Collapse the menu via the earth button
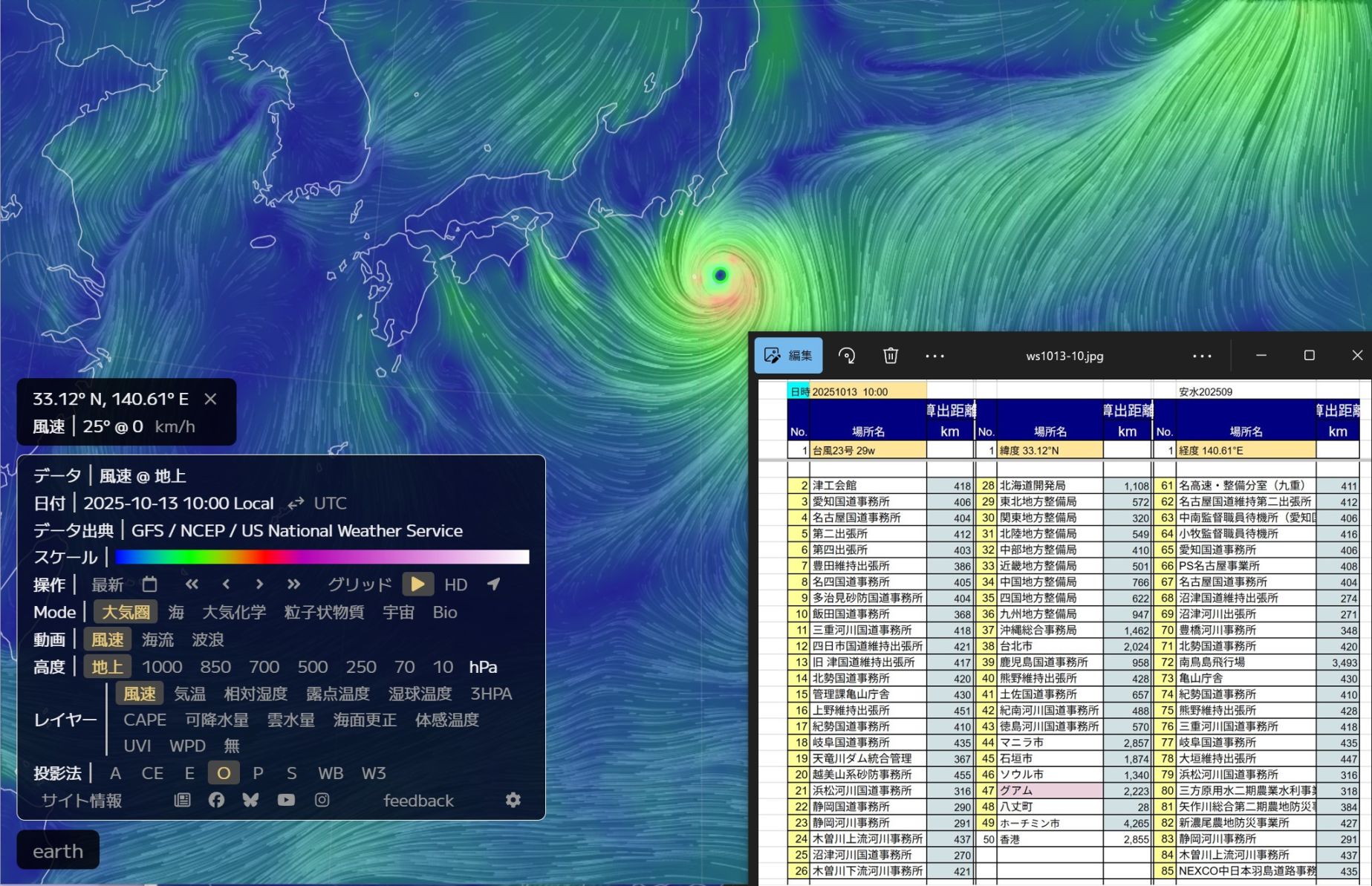The width and height of the screenshot is (1372, 886). (x=58, y=850)
